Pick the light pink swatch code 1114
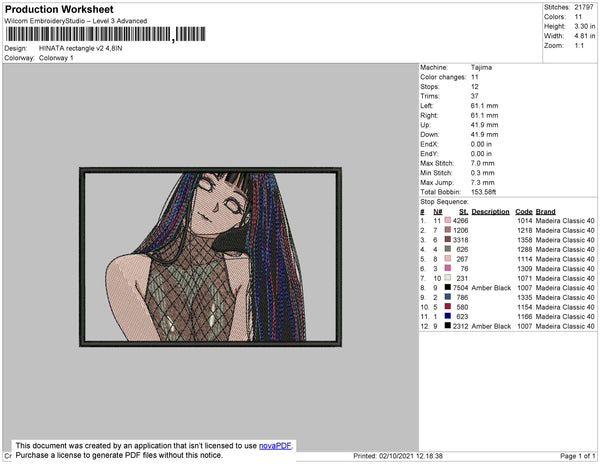This screenshot has width=600, height=464. [448, 259]
